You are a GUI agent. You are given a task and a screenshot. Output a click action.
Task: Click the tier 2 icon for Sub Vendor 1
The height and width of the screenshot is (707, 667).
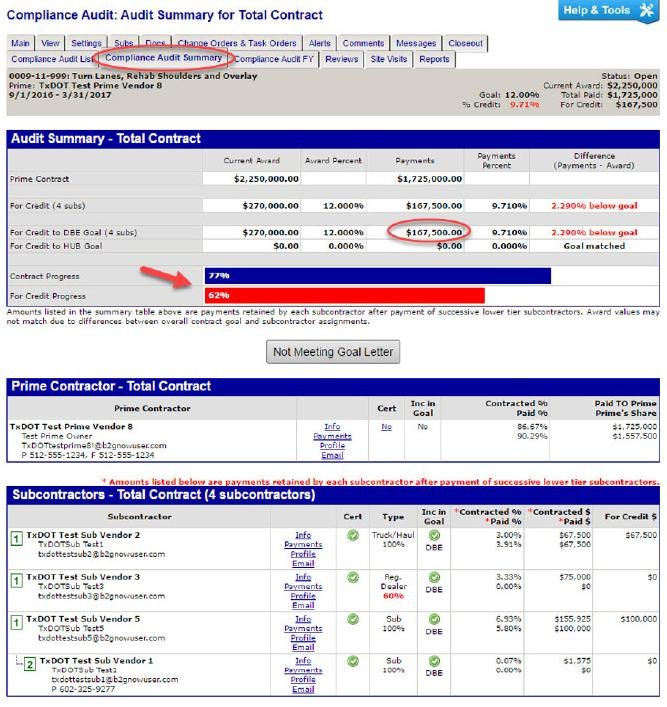30,665
